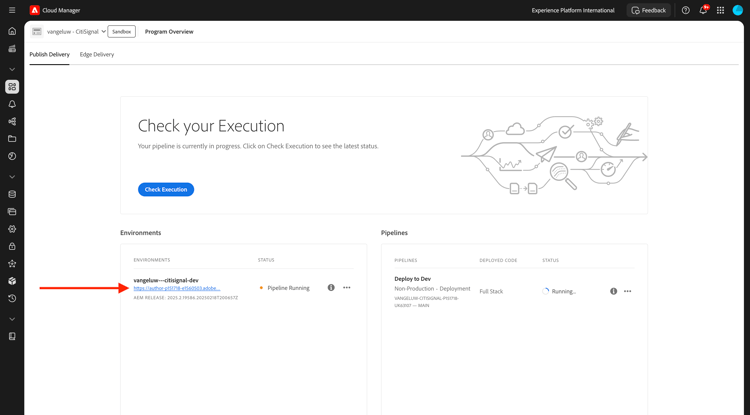
Task: Collapse the first sidebar section chevron
Action: [x=12, y=69]
